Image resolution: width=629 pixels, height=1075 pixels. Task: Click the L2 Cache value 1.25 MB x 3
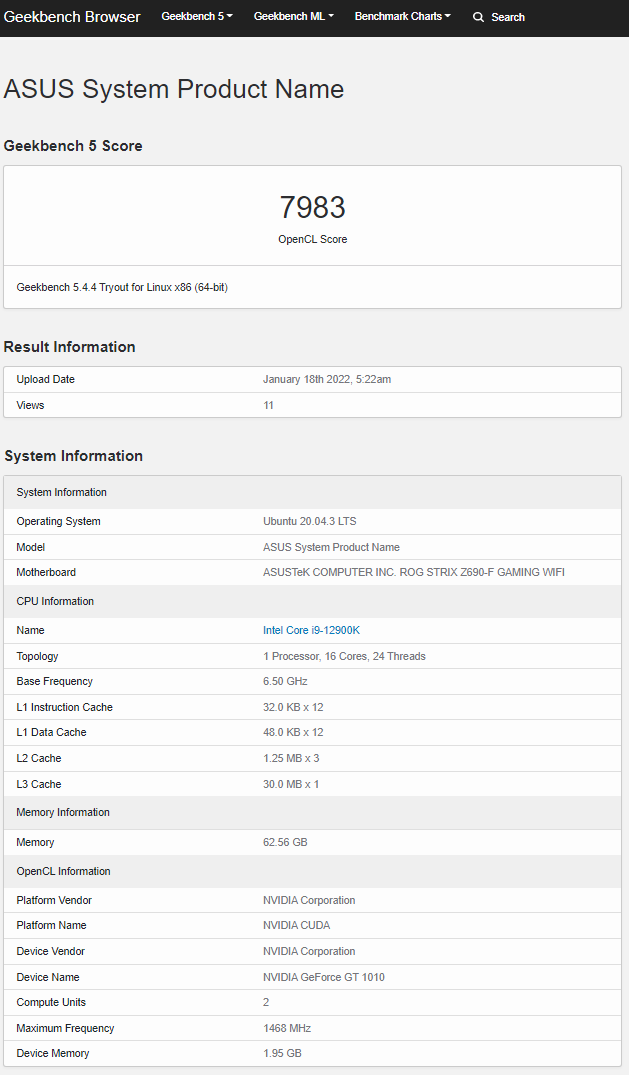[x=291, y=758]
